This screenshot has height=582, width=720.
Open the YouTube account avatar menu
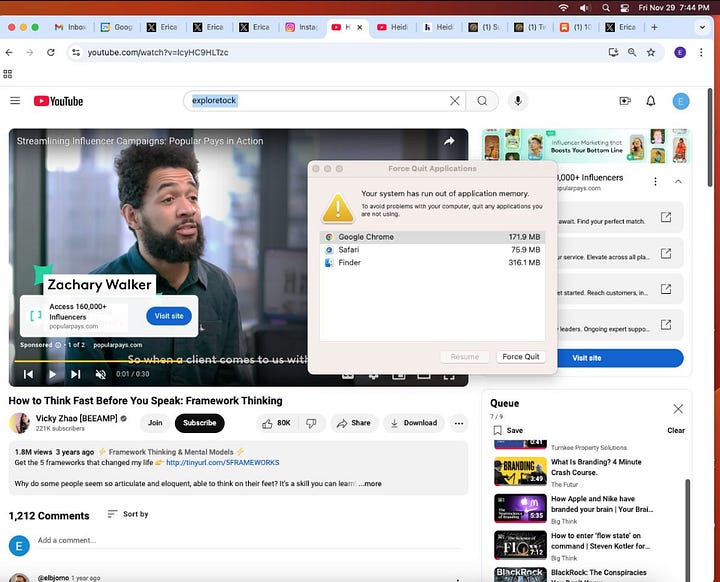click(681, 101)
